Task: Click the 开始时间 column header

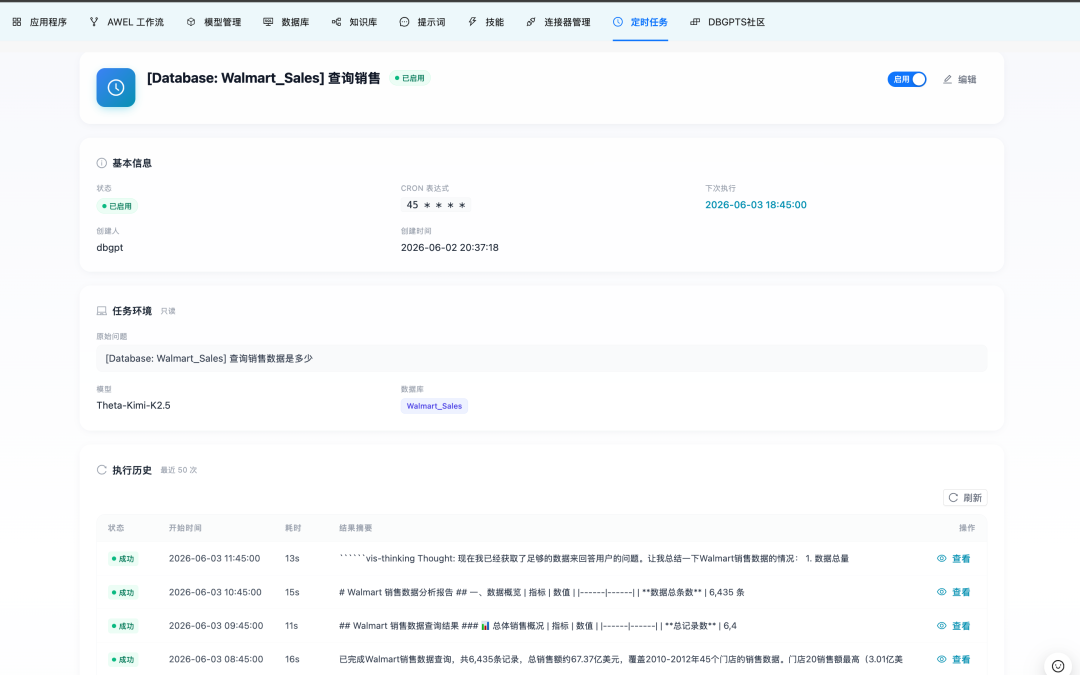Action: click(x=185, y=528)
